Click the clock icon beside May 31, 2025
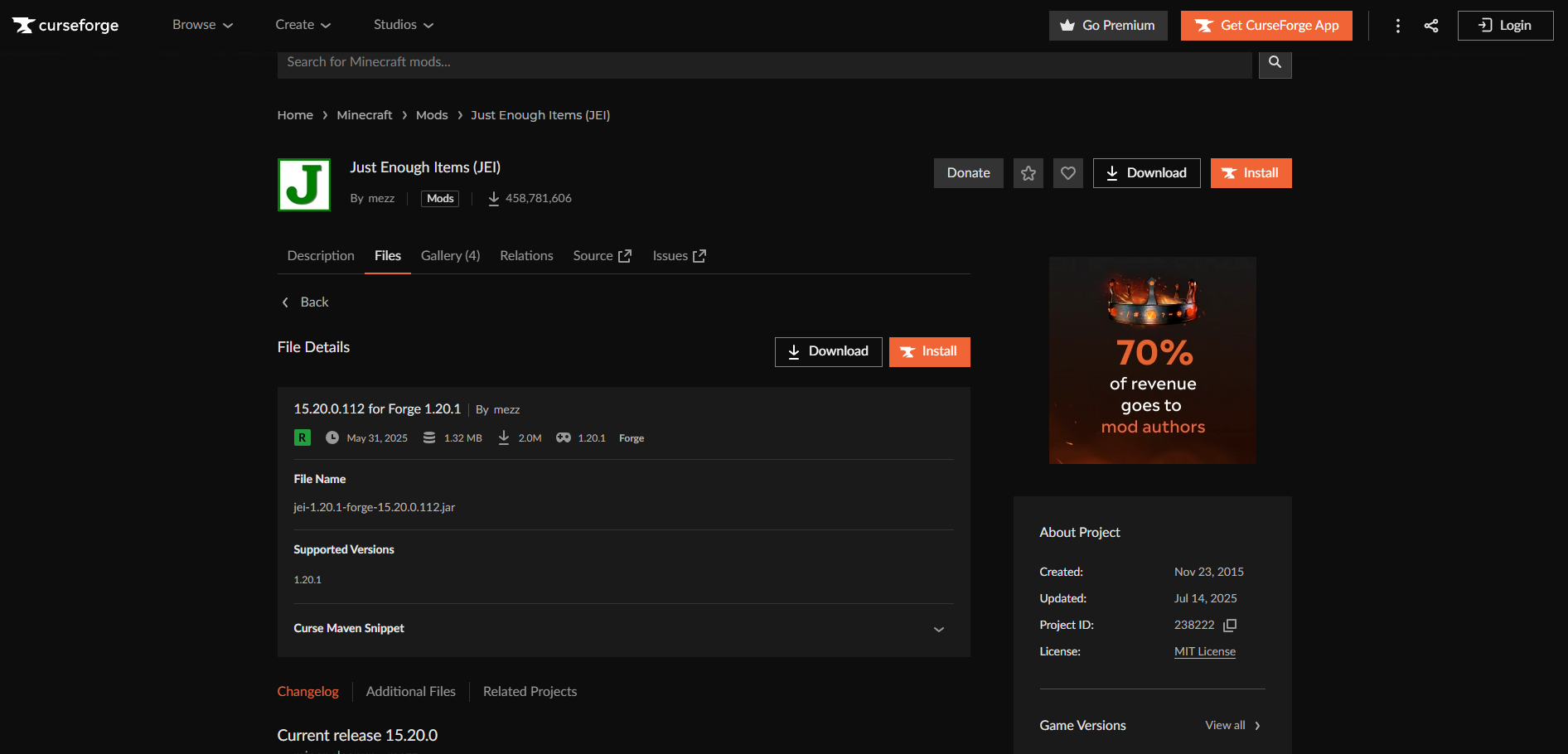The image size is (1568, 754). [332, 437]
